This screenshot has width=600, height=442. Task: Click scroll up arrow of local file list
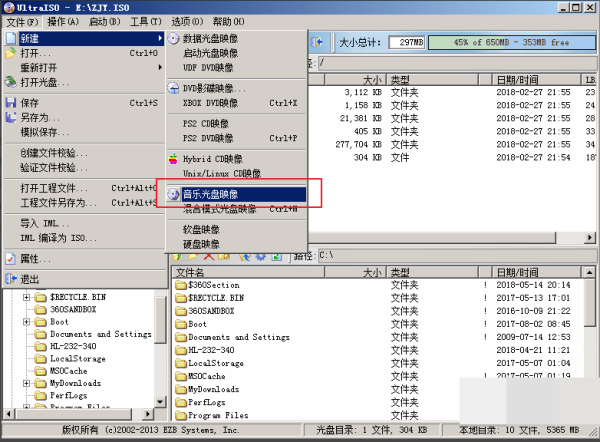coord(590,272)
